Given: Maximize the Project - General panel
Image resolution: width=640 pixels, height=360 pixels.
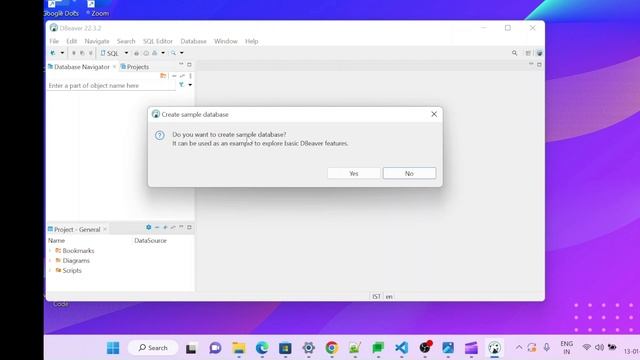Looking at the screenshot, I should tap(189, 227).
